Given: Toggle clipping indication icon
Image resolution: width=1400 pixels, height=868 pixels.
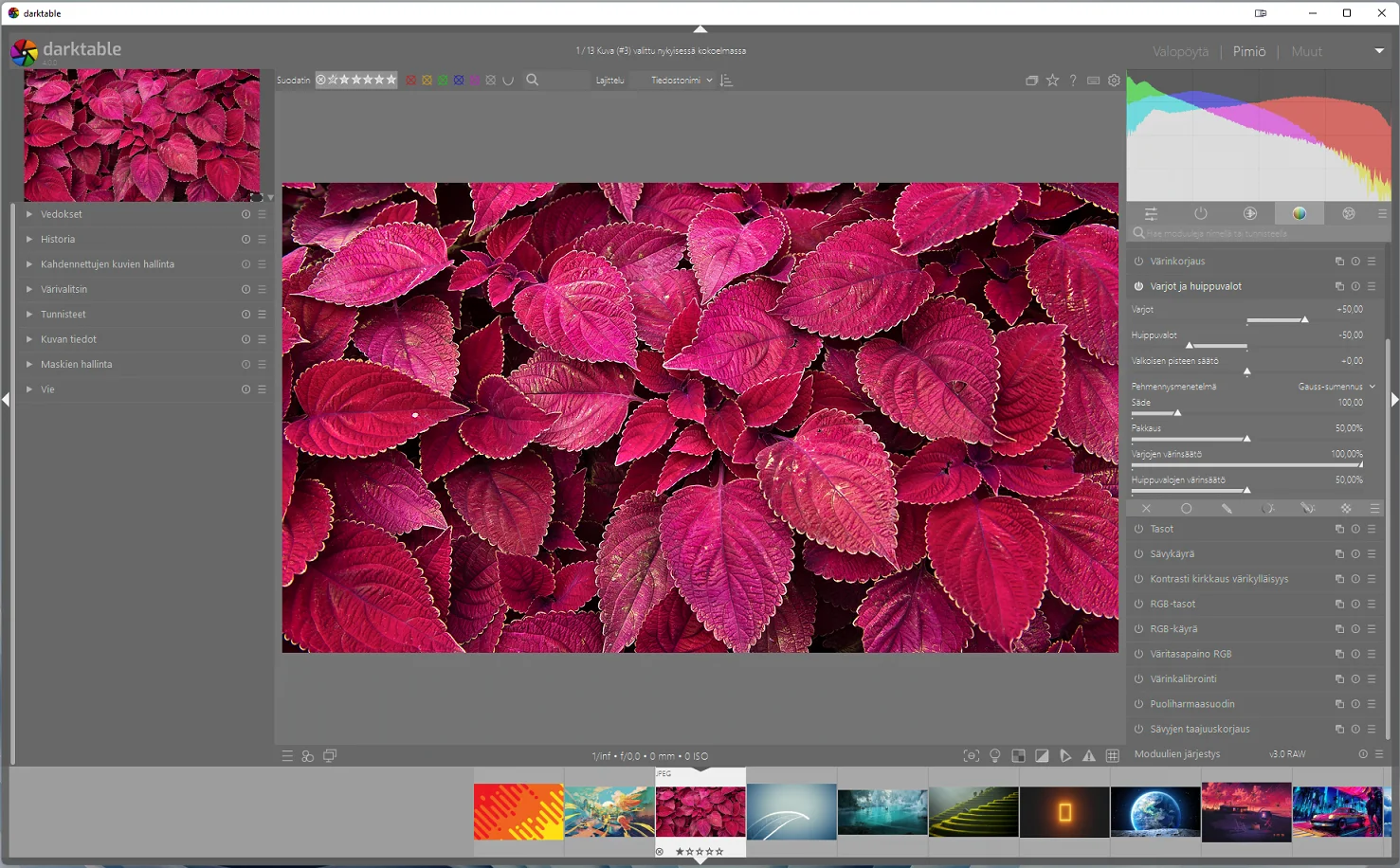Looking at the screenshot, I should (1042, 756).
